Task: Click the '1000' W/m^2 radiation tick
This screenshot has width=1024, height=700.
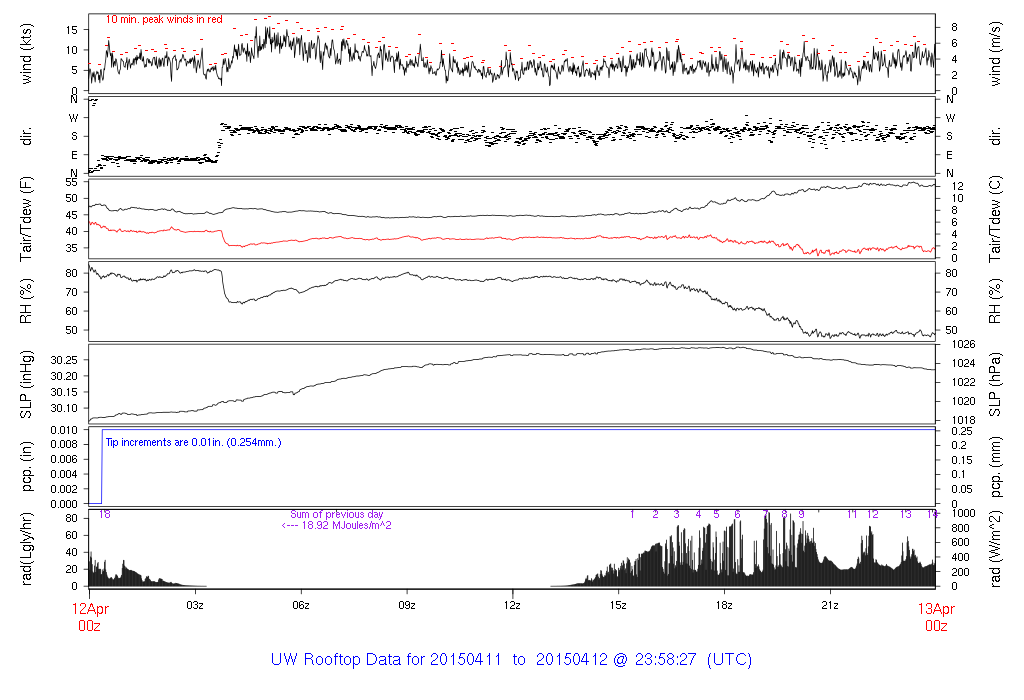Action: tap(964, 513)
